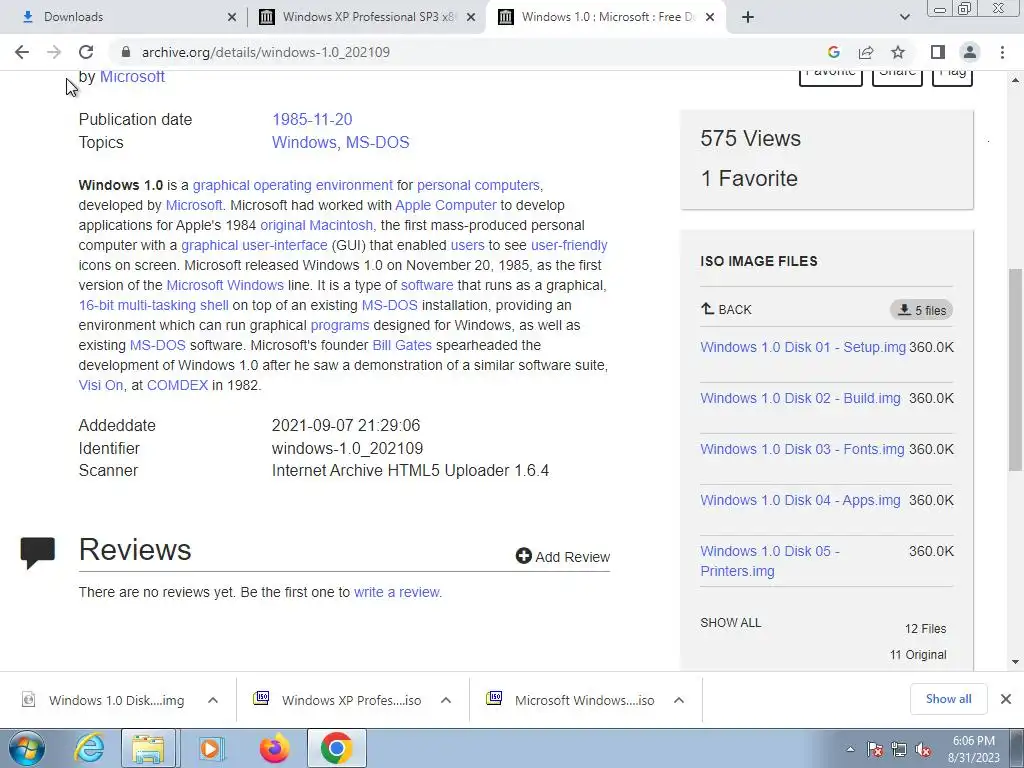Open the Bill Gates link
Screen dimensions: 1024x768
pyautogui.click(x=402, y=345)
